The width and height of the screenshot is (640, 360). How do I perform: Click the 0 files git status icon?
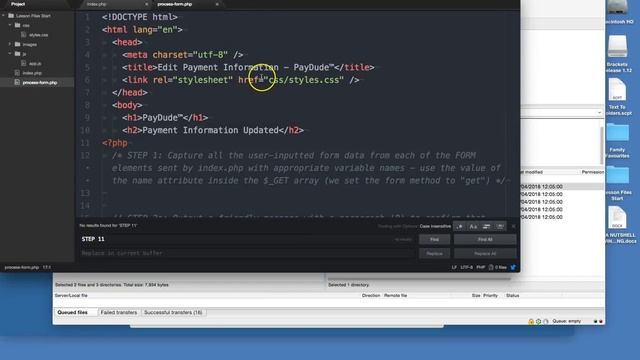click(498, 267)
